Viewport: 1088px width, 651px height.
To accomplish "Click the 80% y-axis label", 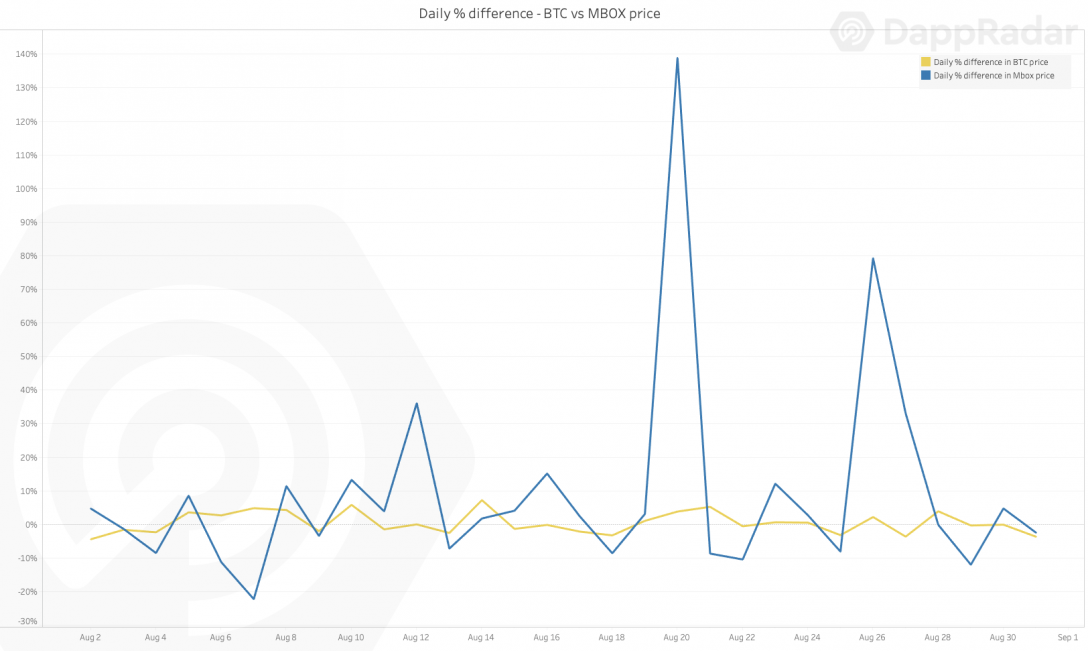I will 28,256.
